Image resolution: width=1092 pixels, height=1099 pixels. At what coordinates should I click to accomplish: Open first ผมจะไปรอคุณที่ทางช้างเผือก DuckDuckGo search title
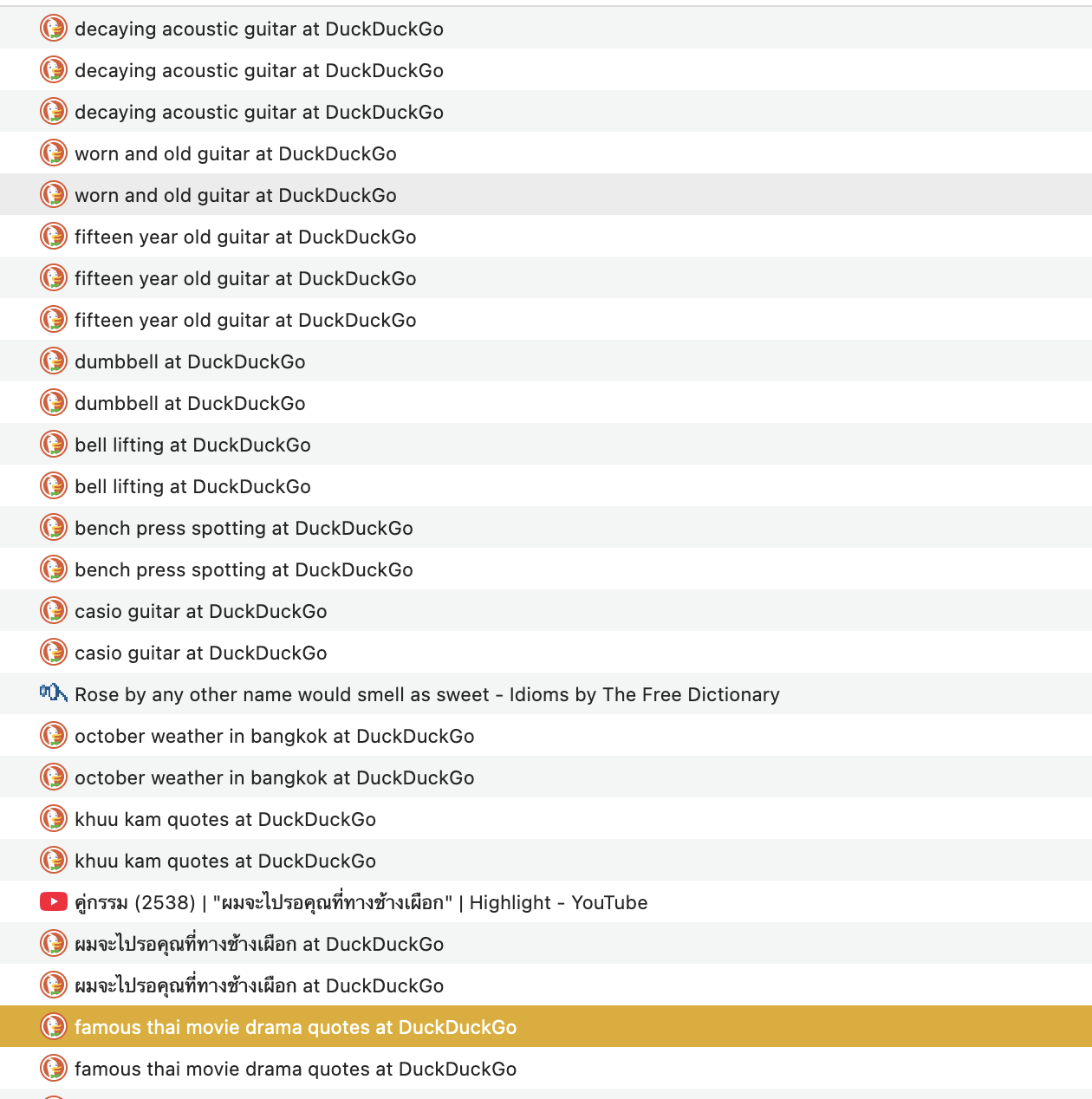tap(258, 944)
